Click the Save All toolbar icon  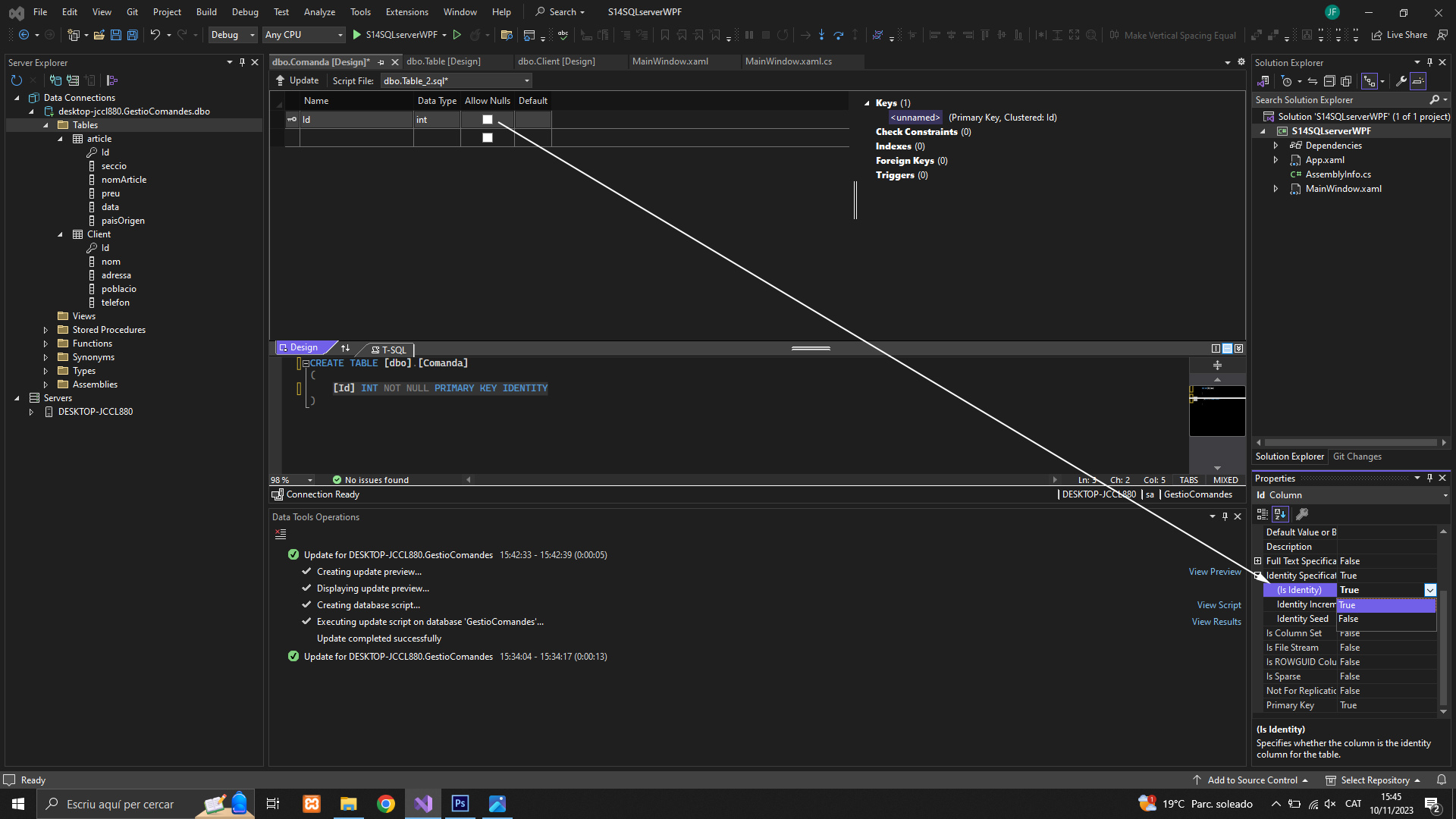click(133, 35)
